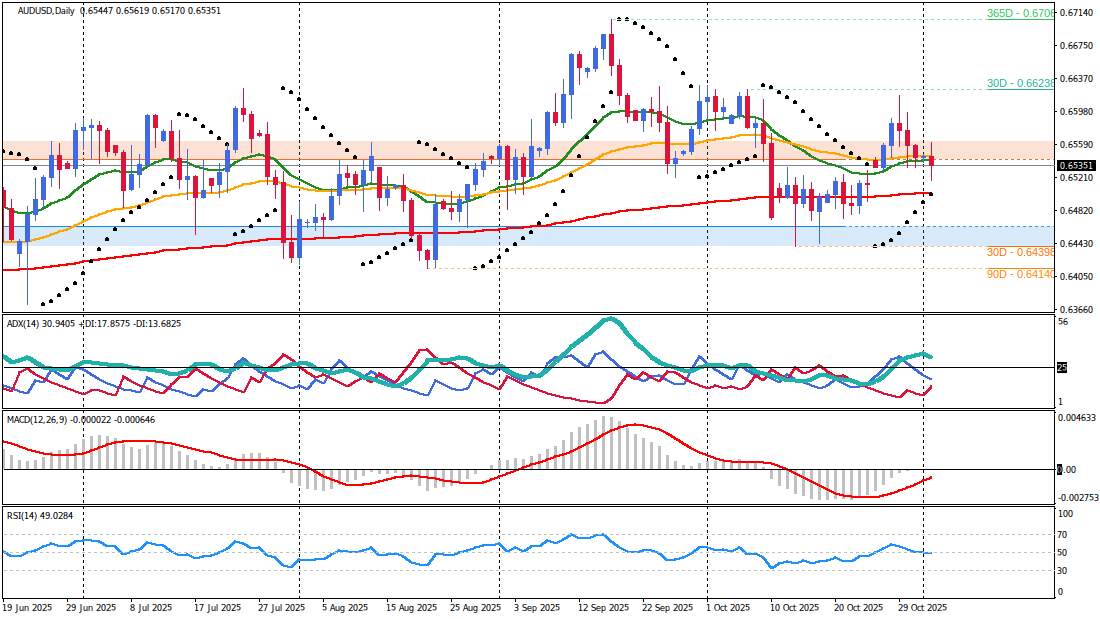Click the 0.63660 price axis value
The height and width of the screenshot is (619, 1100).
point(1076,310)
